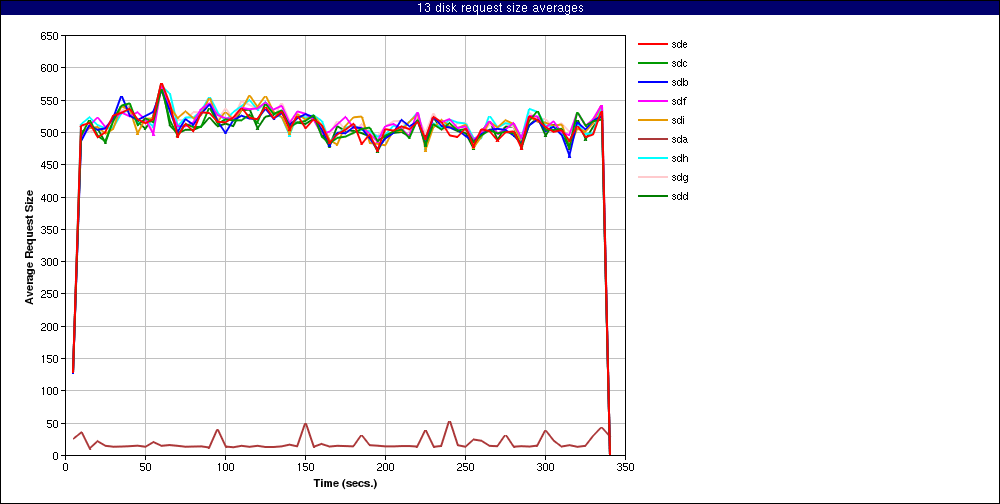Select the sdf legend label
Image resolution: width=1000 pixels, height=504 pixels.
coord(679,101)
